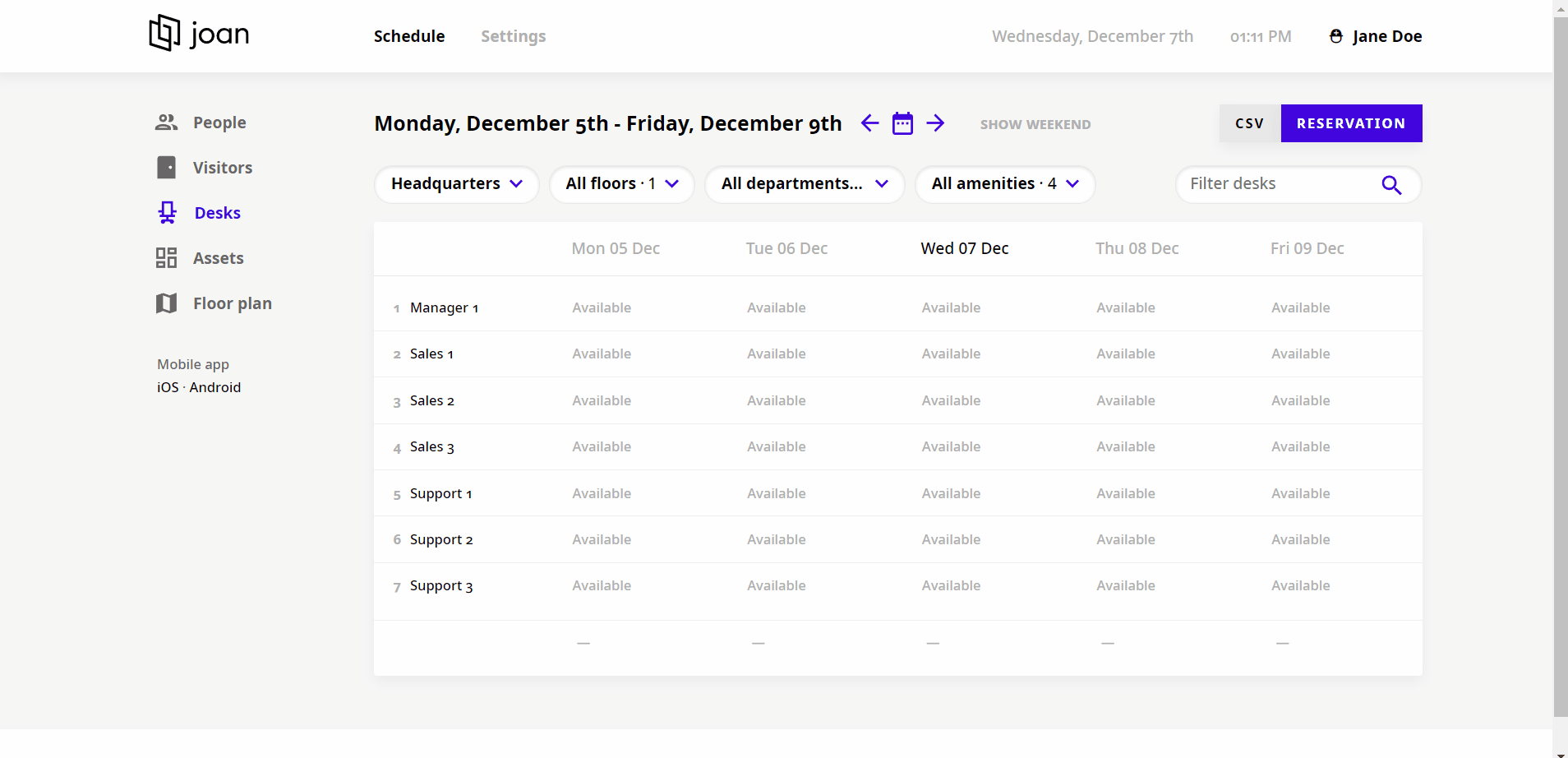Export schedule with CSV button

(x=1249, y=123)
